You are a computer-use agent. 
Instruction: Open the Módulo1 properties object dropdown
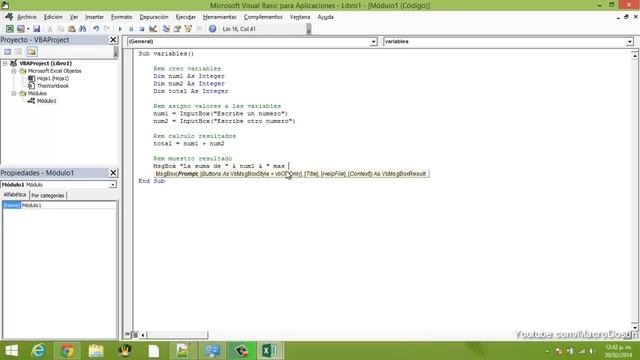point(112,185)
